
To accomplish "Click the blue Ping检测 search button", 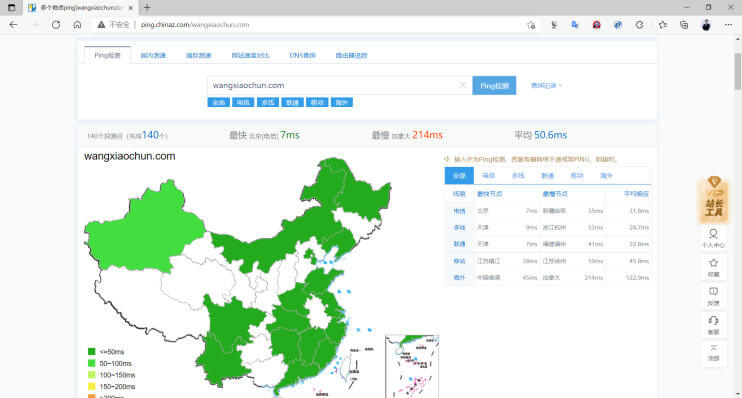I will (494, 86).
